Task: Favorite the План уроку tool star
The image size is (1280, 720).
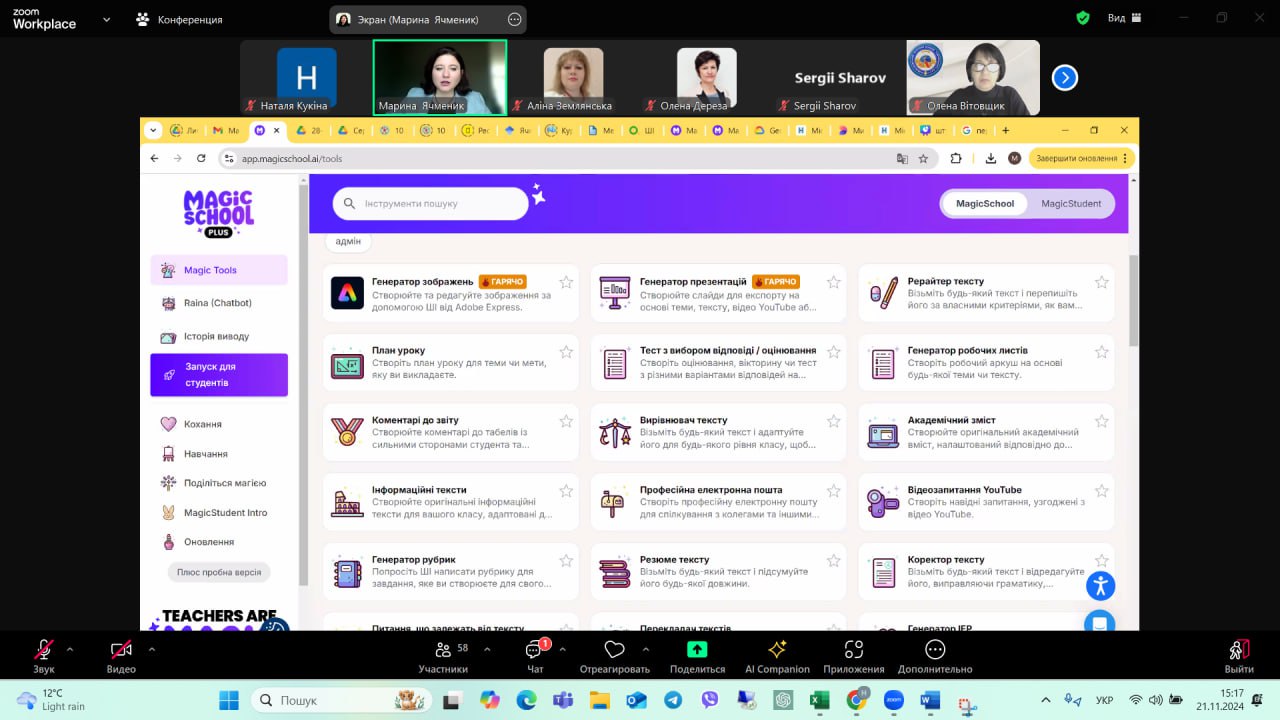Action: click(x=566, y=352)
